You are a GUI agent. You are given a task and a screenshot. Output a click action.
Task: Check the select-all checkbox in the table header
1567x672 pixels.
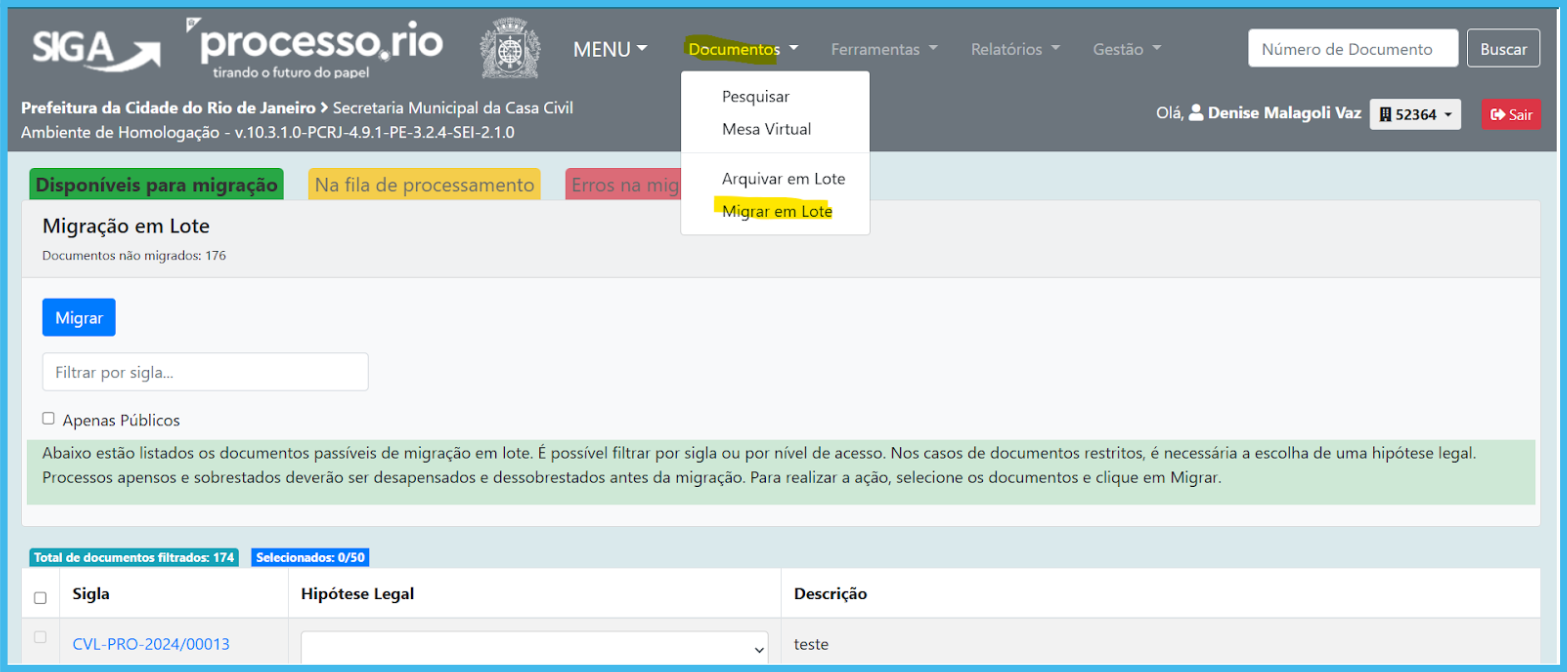click(x=40, y=598)
